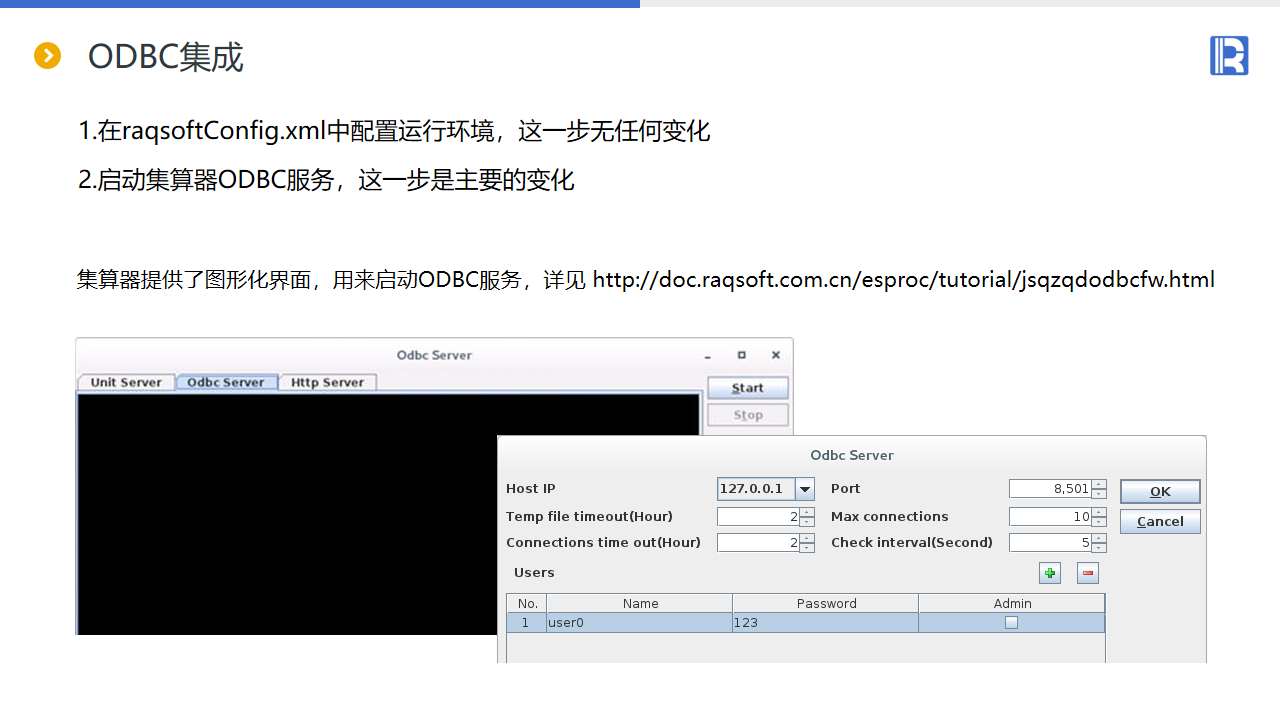Select the user0 name cell
The height and width of the screenshot is (720, 1280).
(640, 622)
